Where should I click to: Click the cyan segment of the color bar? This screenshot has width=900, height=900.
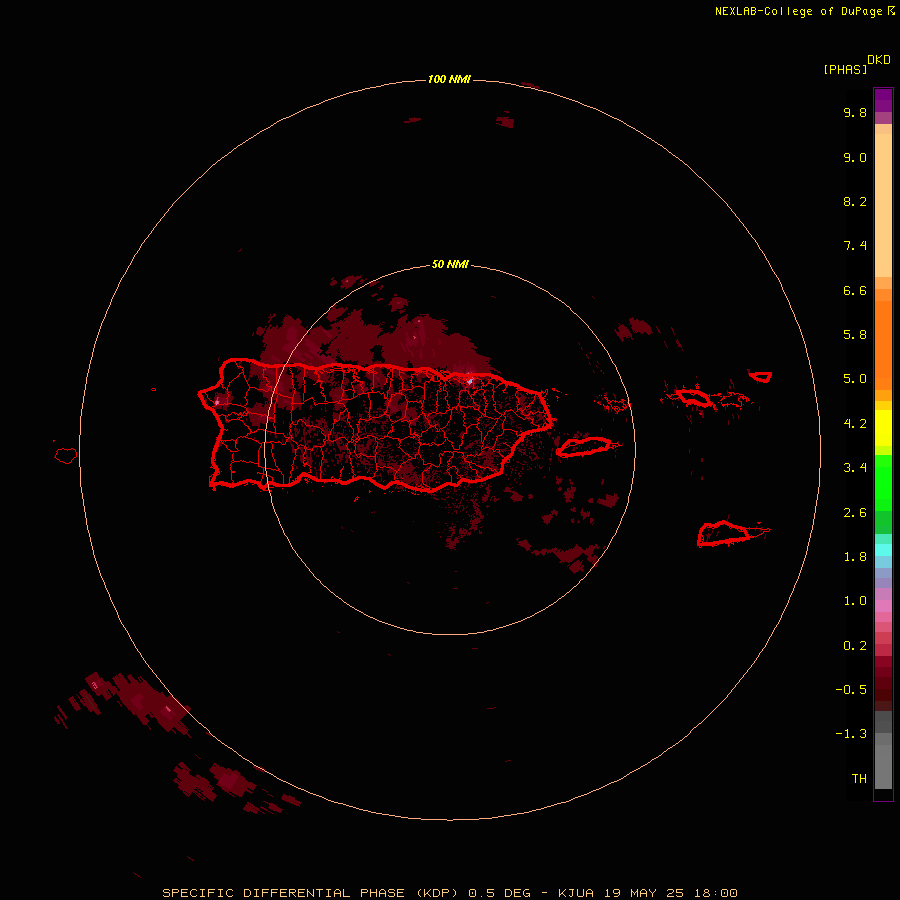pyautogui.click(x=883, y=550)
